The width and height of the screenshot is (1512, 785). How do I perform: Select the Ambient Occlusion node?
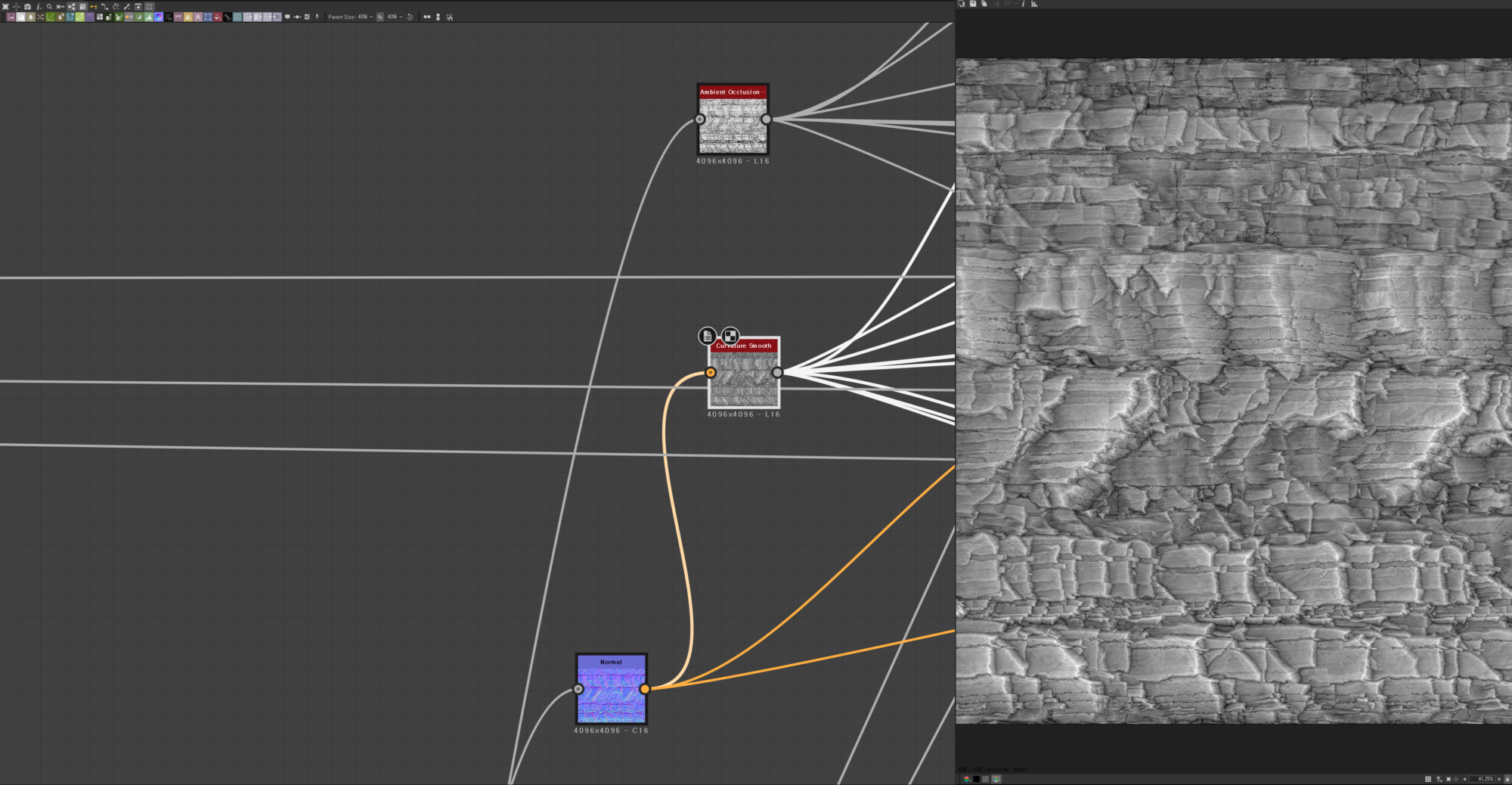732,126
